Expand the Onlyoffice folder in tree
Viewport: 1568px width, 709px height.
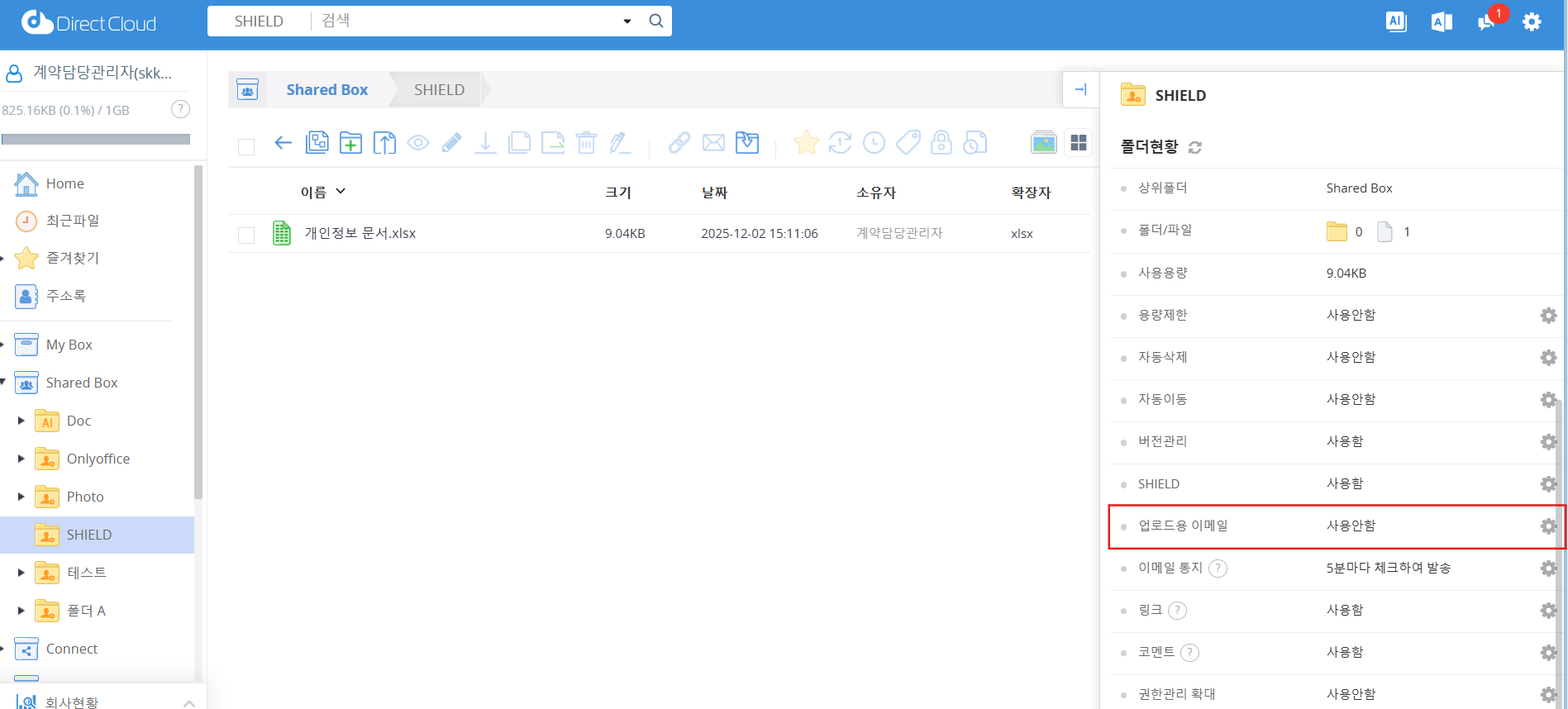[x=21, y=459]
